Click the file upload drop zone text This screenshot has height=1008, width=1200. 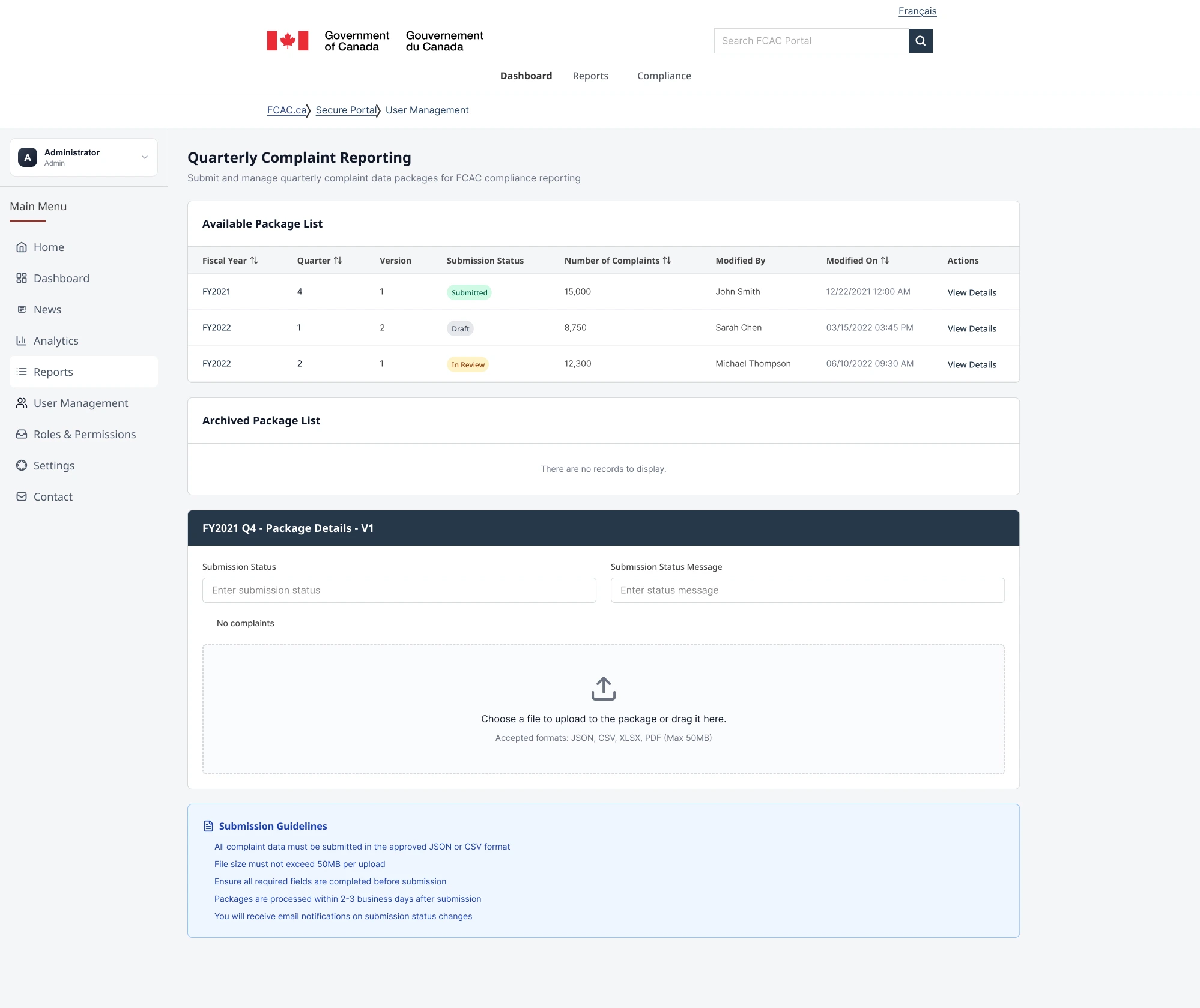click(x=604, y=719)
